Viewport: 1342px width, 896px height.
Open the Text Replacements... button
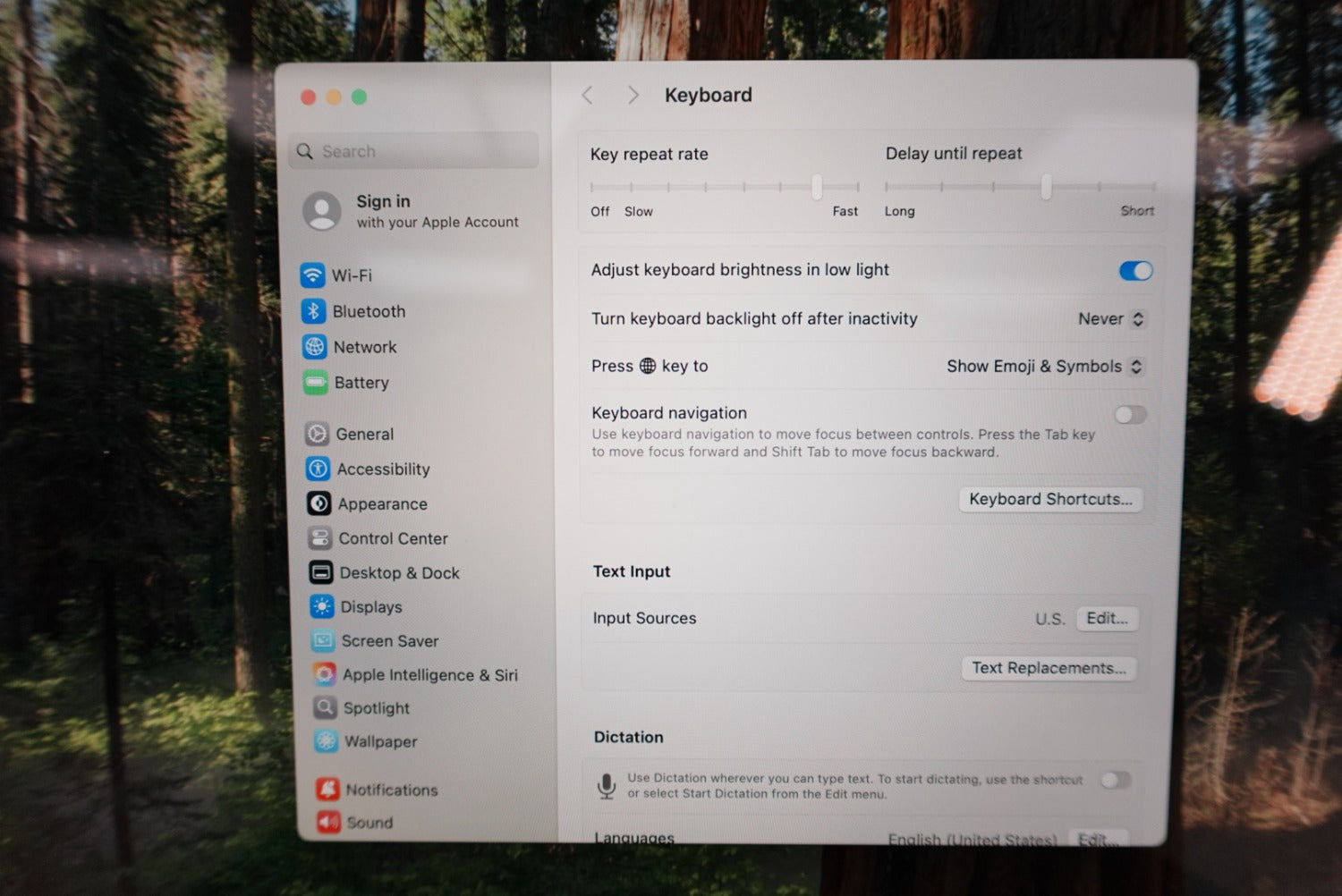point(1049,668)
